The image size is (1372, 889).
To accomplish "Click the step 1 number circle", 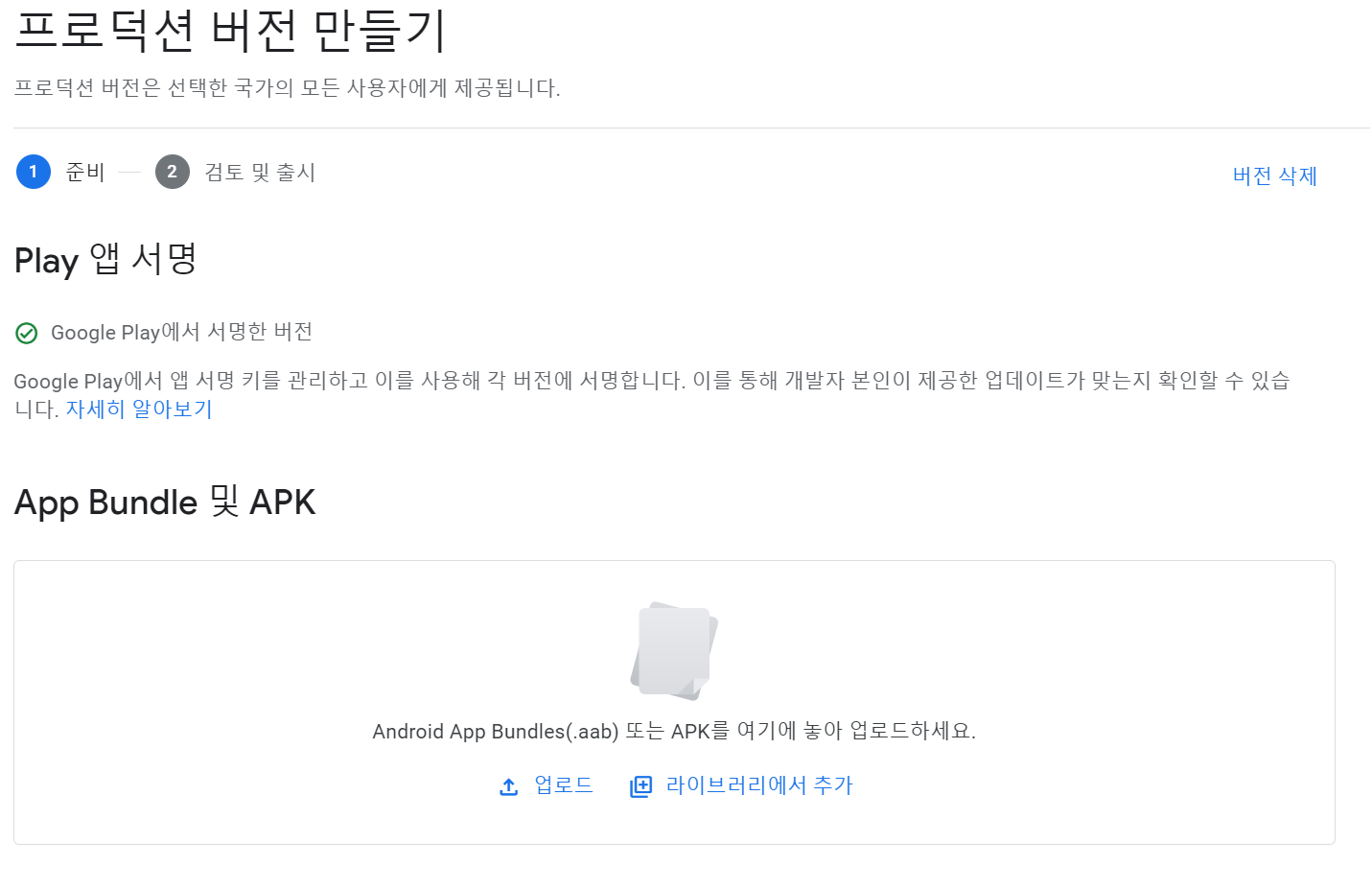I will click(34, 173).
